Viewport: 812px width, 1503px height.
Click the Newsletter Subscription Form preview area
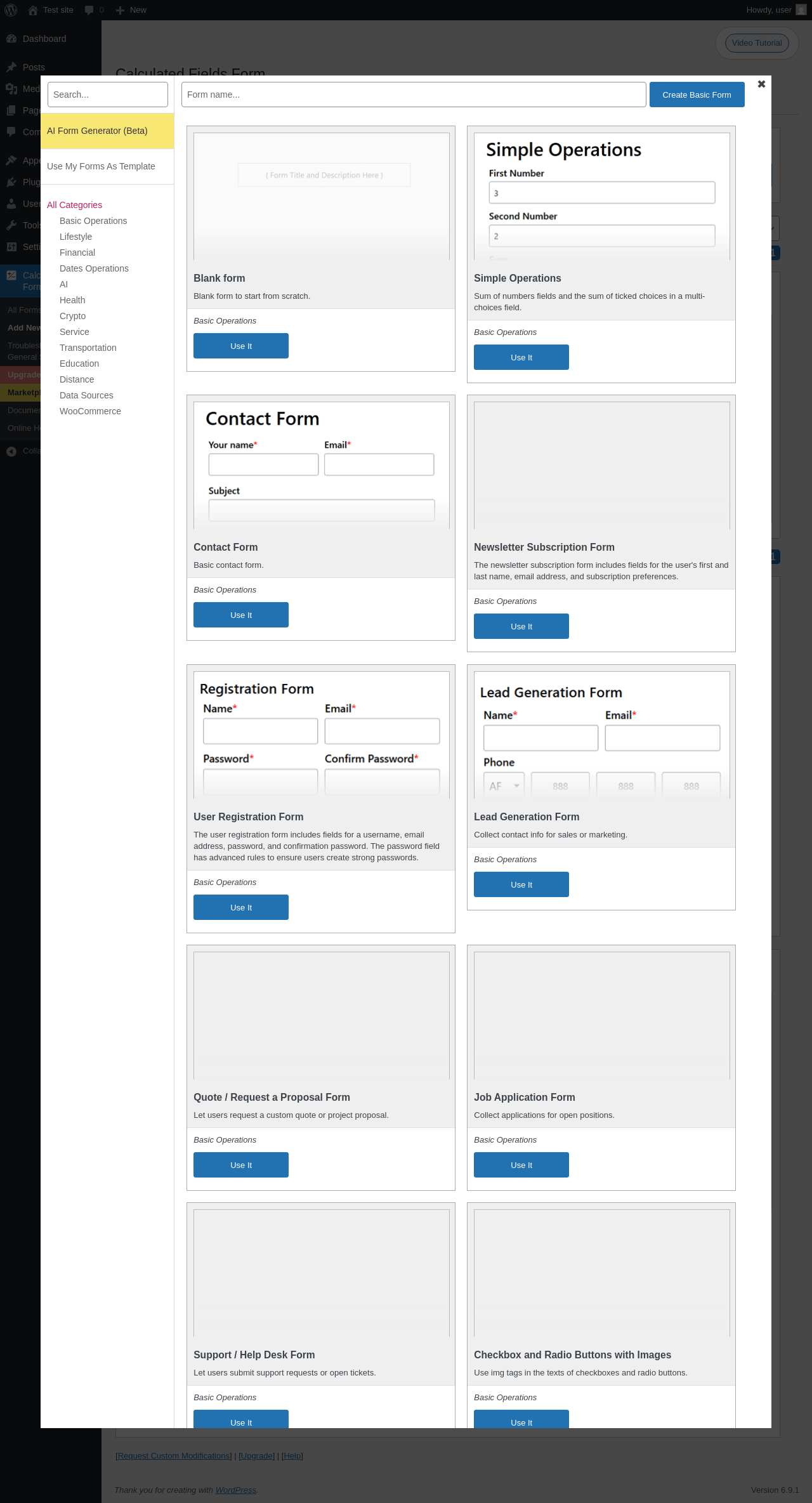pos(602,465)
